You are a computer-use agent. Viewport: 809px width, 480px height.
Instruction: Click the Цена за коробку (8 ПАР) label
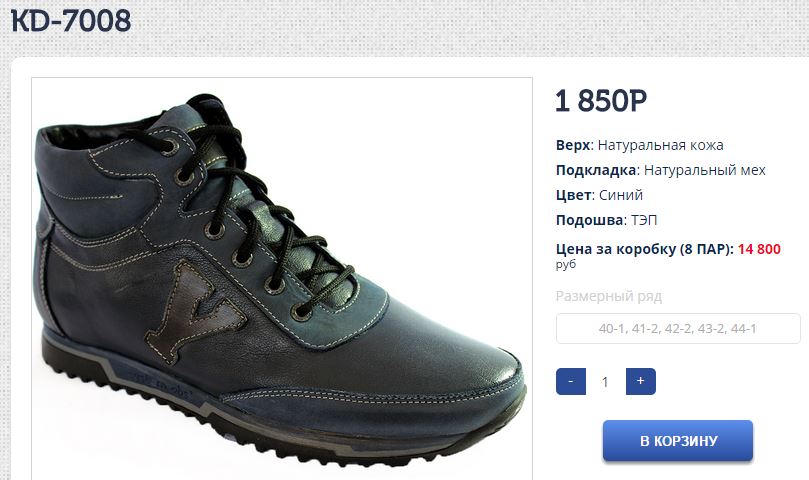pyautogui.click(x=645, y=249)
